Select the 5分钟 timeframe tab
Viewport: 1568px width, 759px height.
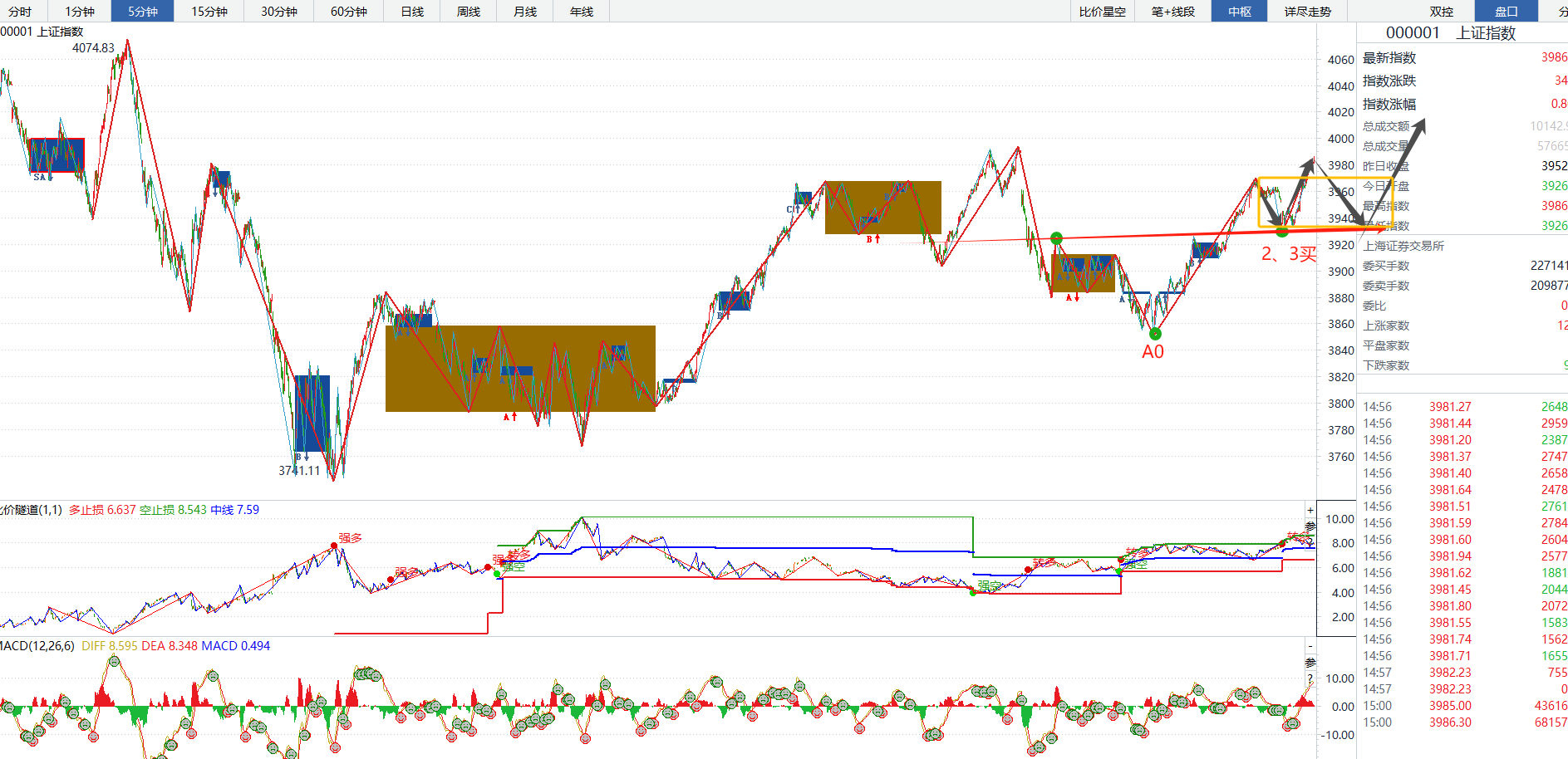click(x=143, y=12)
